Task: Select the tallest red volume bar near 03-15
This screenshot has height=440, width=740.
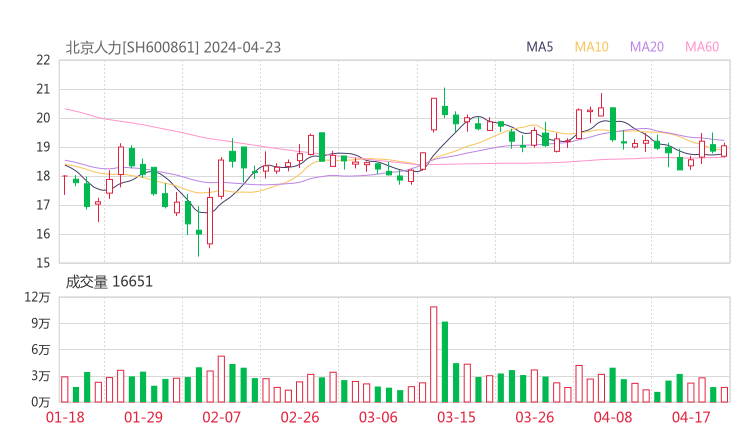Action: click(434, 355)
